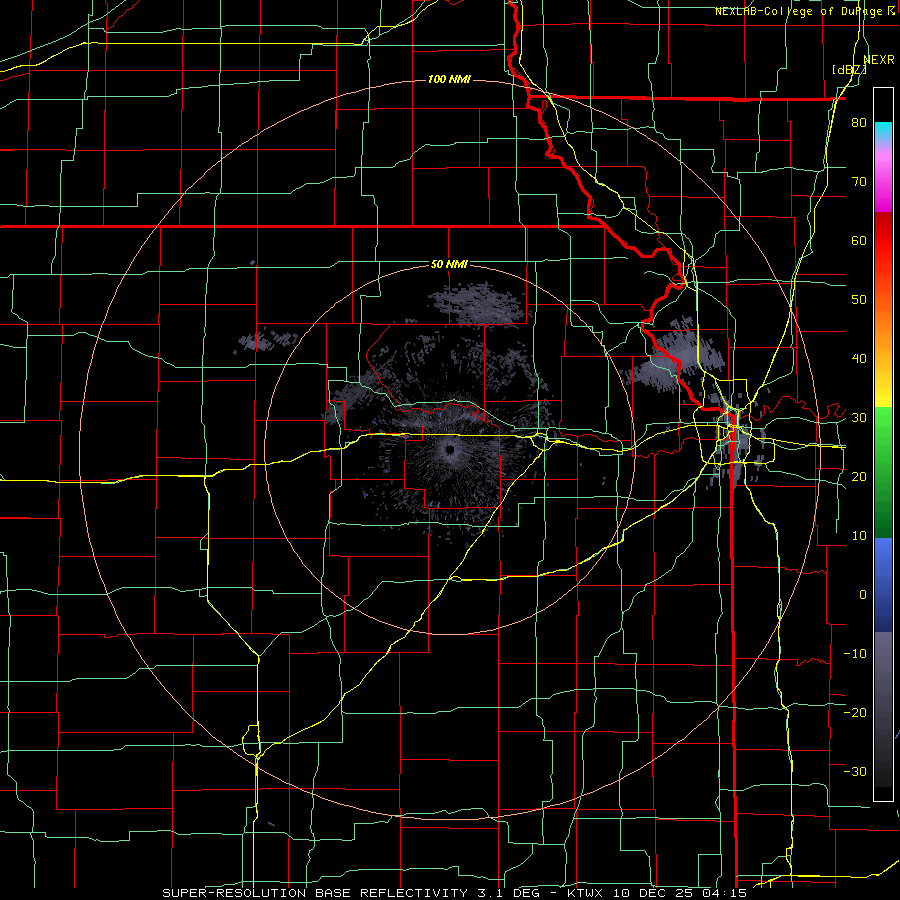Click the 10 DEC 25 04:15 timestamp
Viewport: 900px width, 900px height.
(682, 893)
